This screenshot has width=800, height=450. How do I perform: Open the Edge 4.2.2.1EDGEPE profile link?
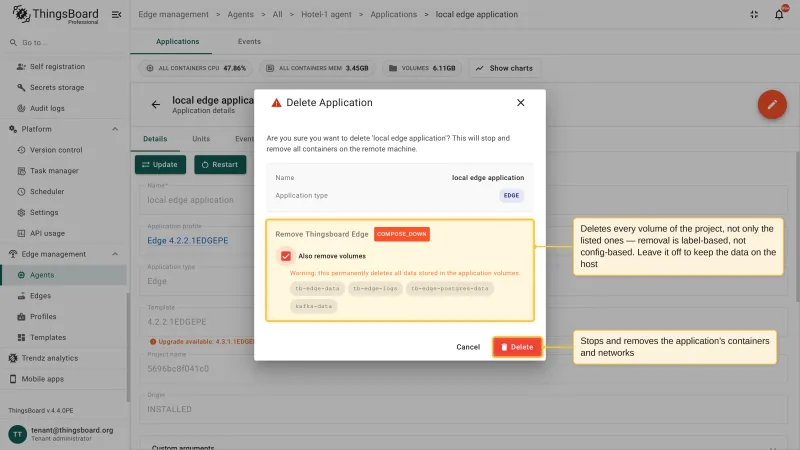tap(188, 241)
